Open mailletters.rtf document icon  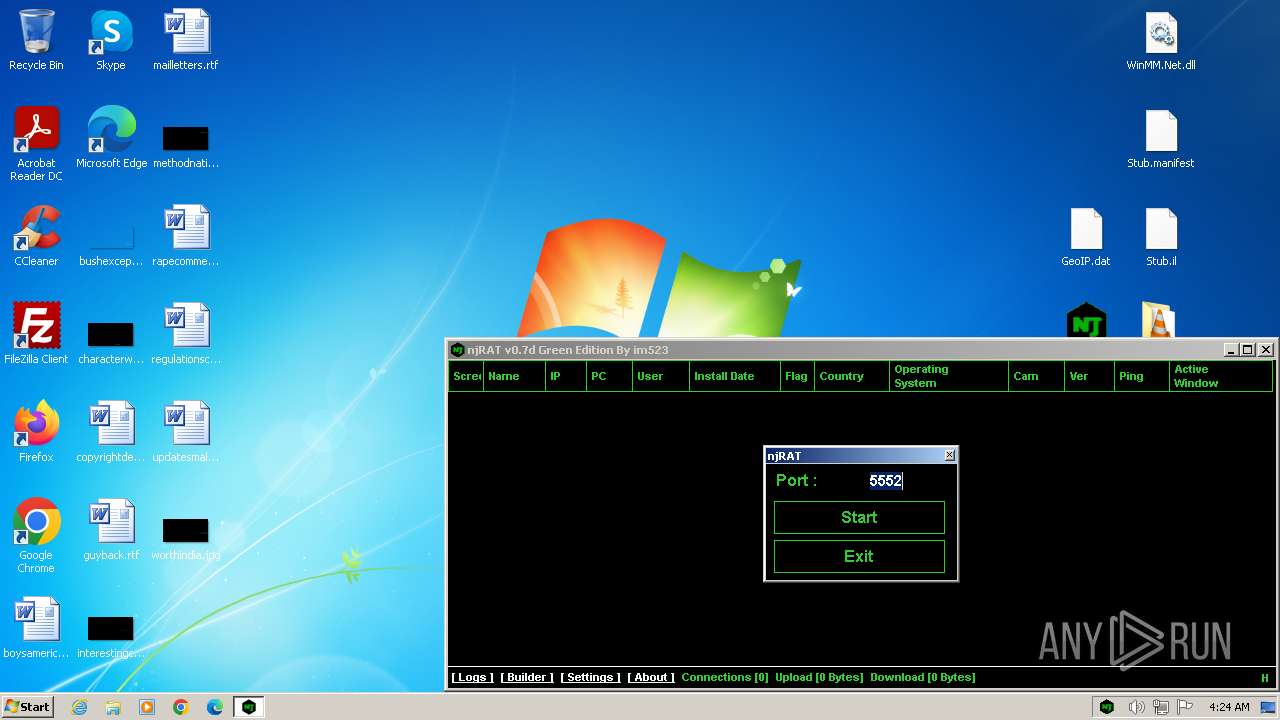186,40
